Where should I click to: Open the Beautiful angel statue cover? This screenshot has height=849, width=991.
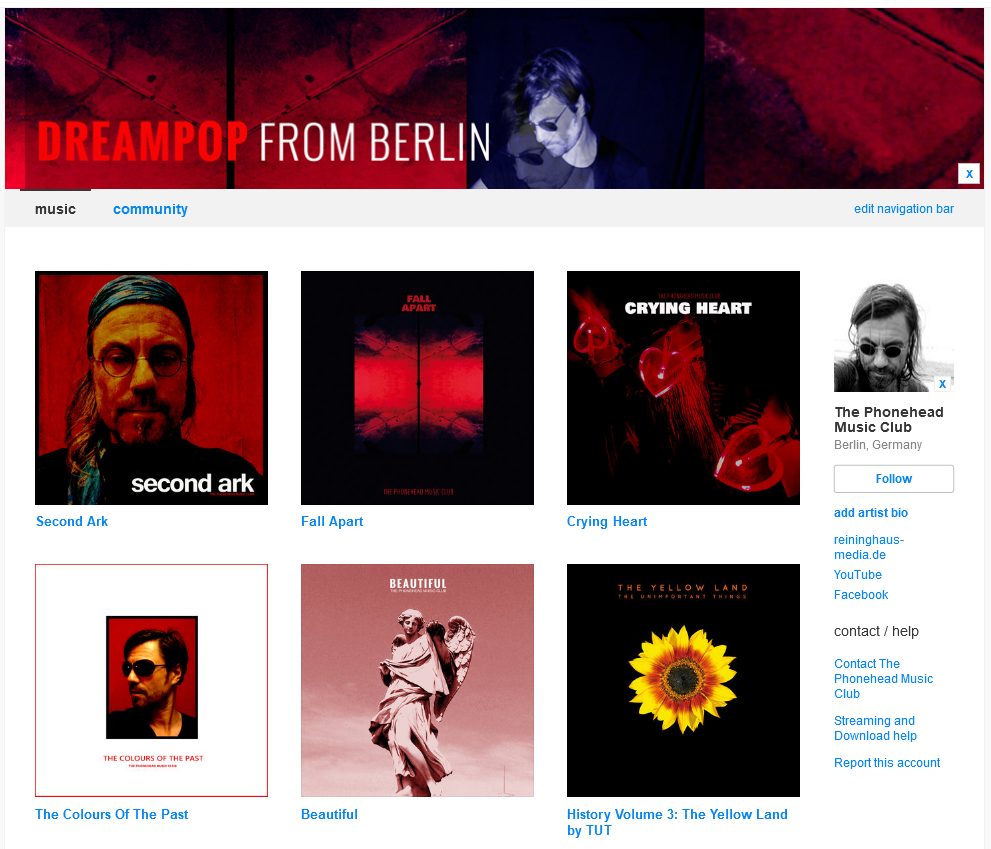click(x=417, y=680)
